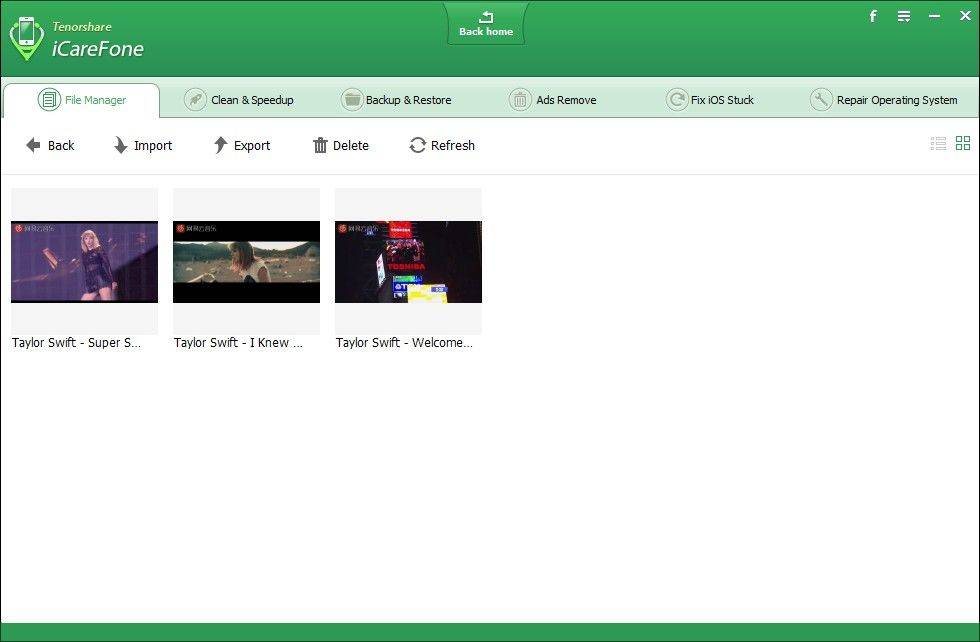980x642 pixels.
Task: Refresh the video list
Action: point(442,146)
